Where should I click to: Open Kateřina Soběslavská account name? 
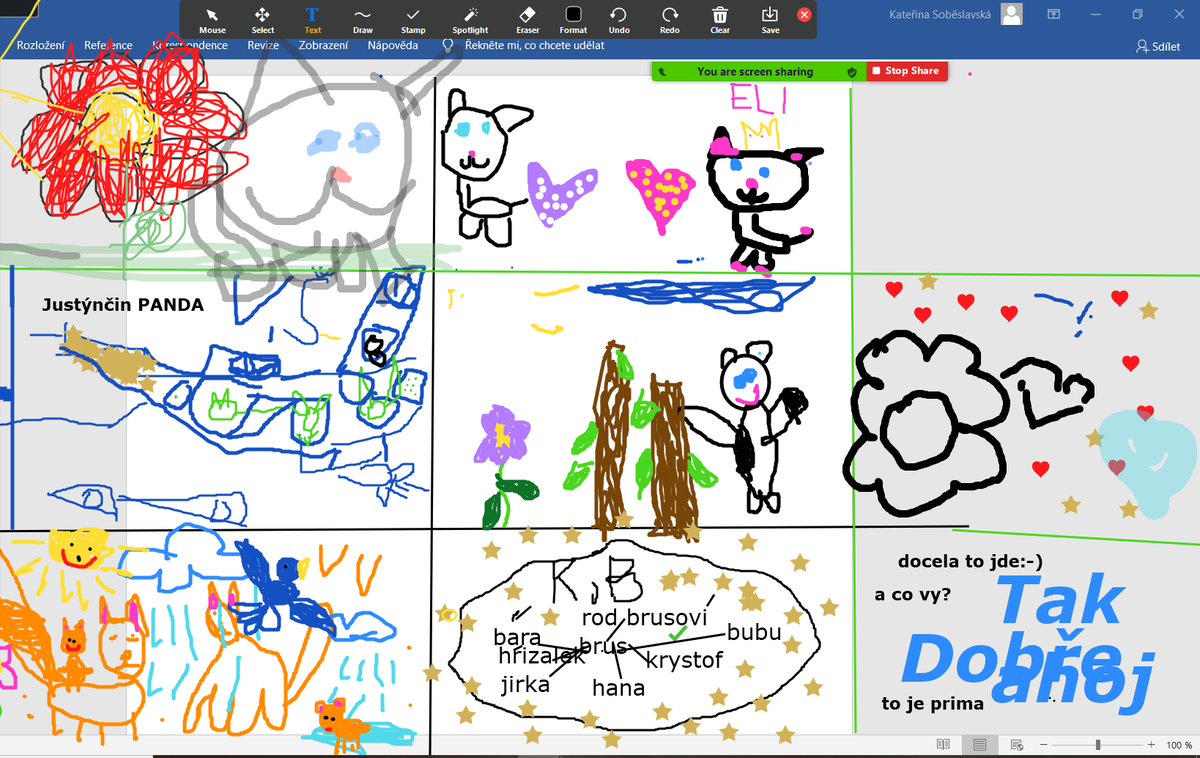coord(941,14)
